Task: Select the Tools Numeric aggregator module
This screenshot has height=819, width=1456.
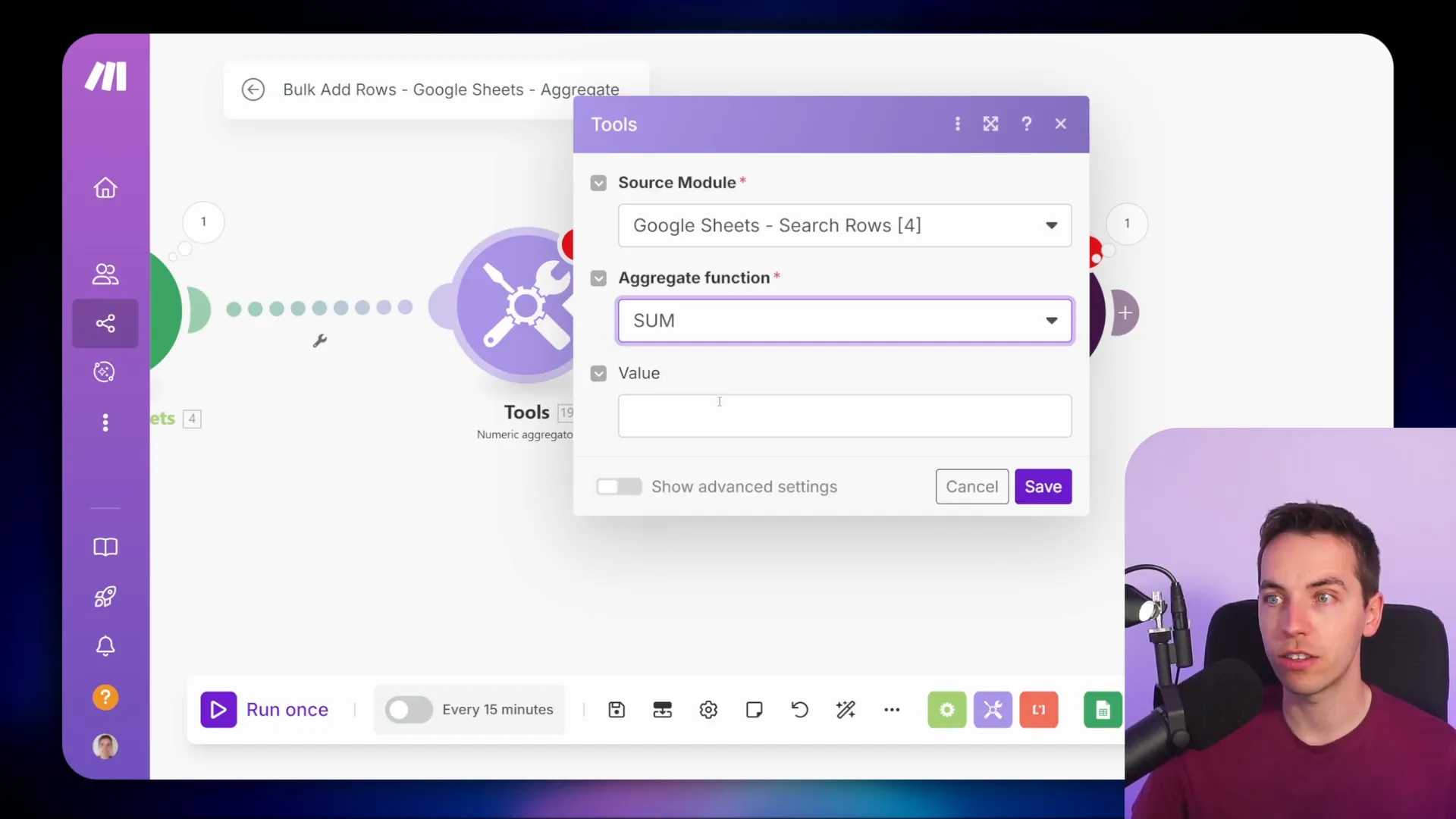Action: click(514, 306)
